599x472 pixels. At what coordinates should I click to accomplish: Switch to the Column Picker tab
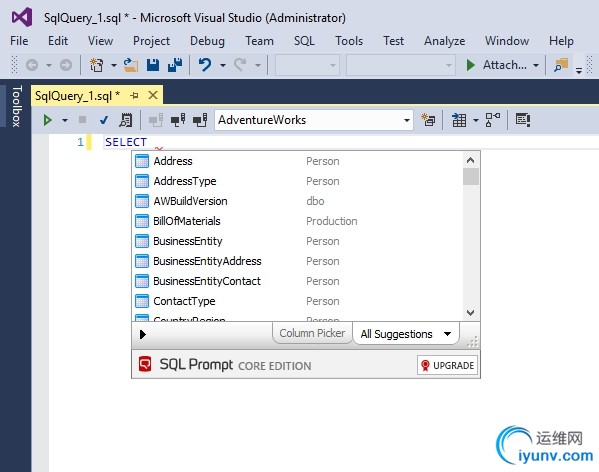click(x=312, y=333)
